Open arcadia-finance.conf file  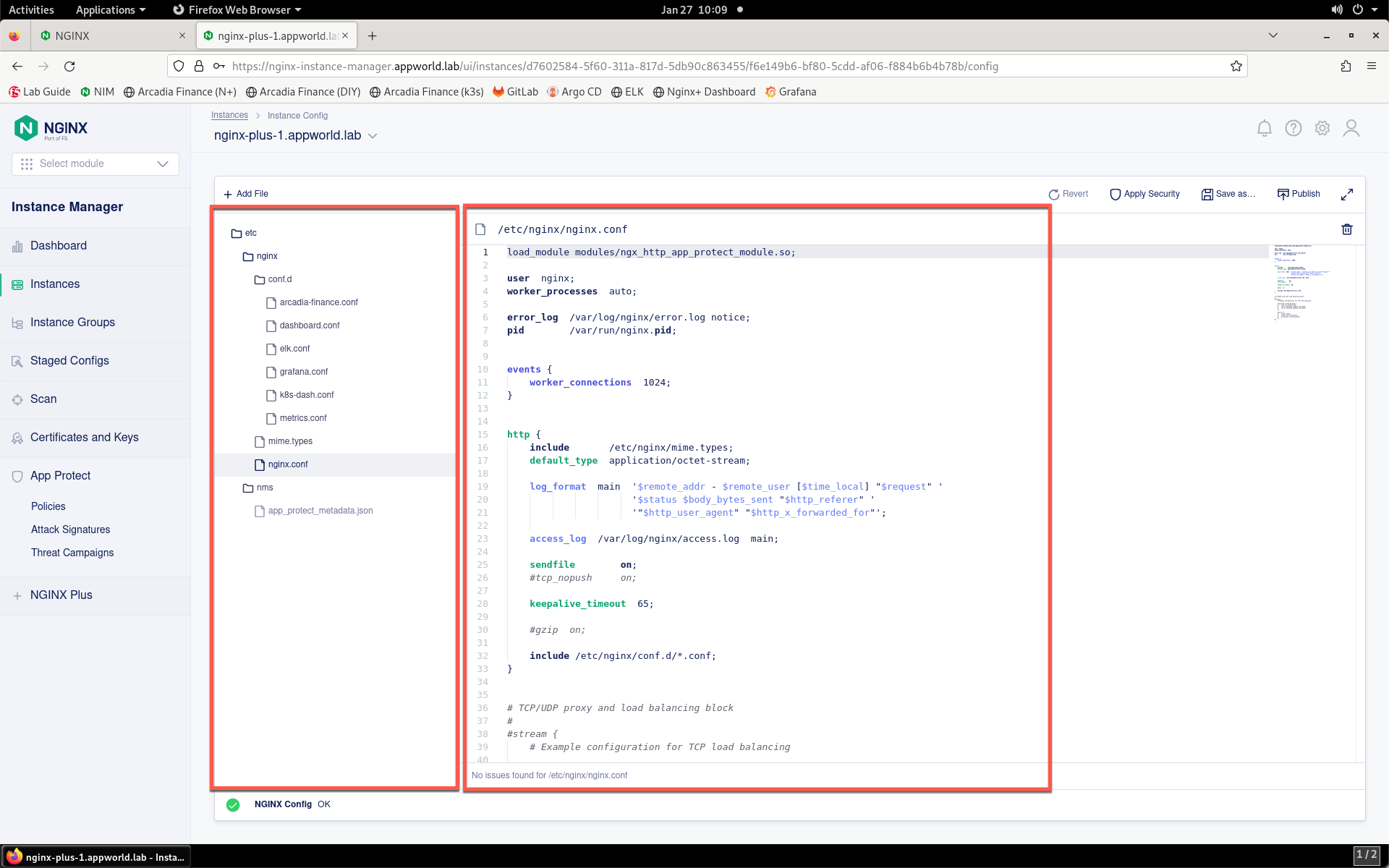[x=312, y=302]
